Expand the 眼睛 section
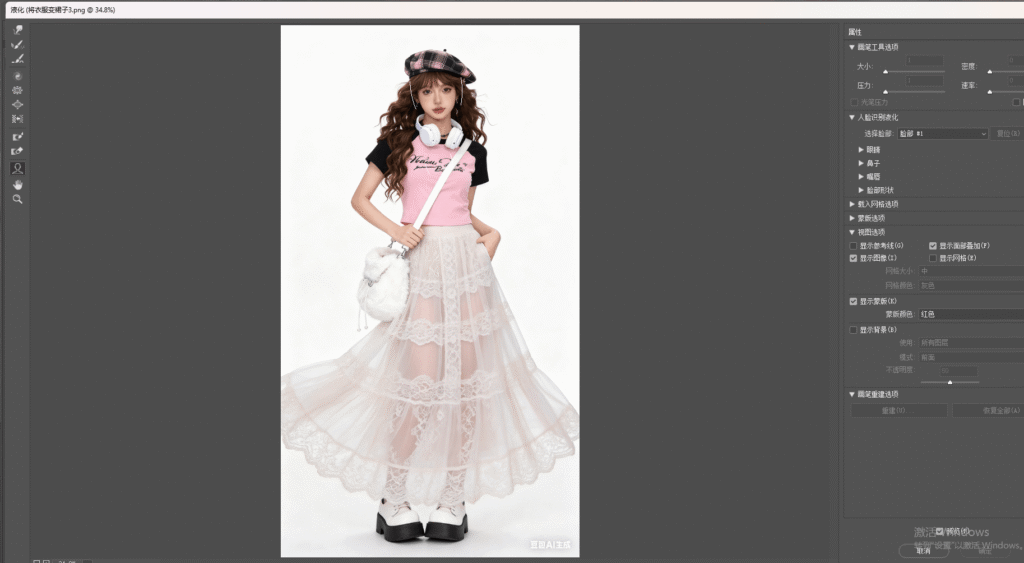This screenshot has height=563, width=1024. (862, 149)
